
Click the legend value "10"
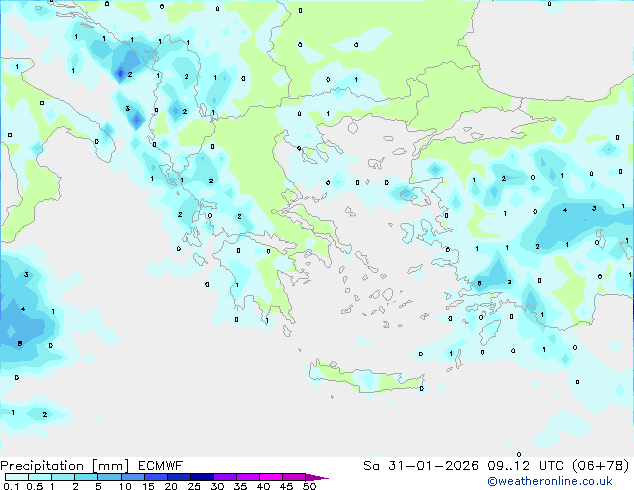[125, 486]
